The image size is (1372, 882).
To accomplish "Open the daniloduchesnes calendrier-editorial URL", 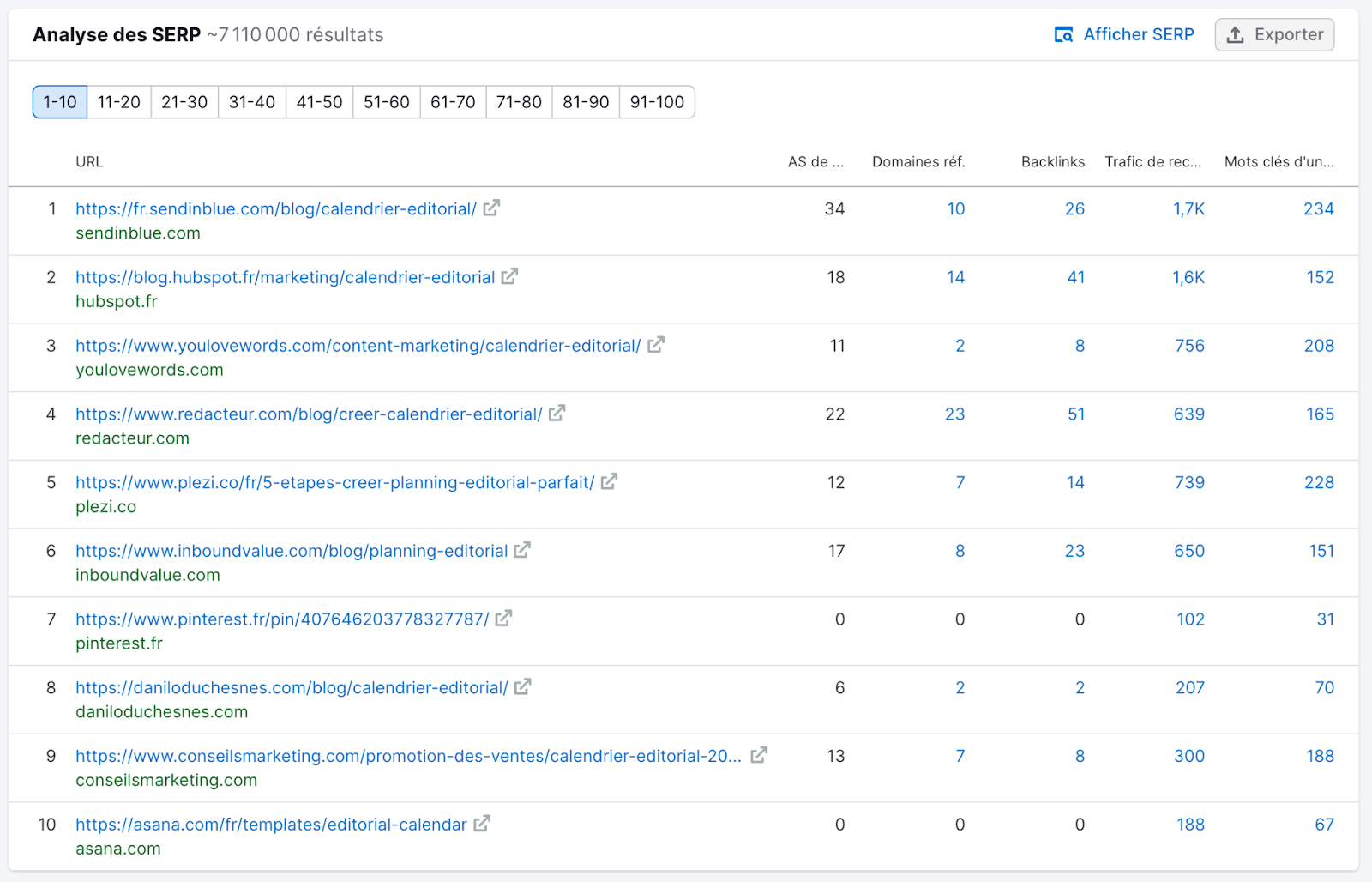I will [292, 688].
